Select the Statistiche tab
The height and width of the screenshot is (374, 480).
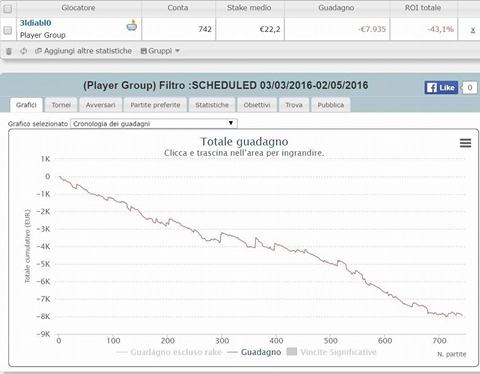pyautogui.click(x=212, y=105)
